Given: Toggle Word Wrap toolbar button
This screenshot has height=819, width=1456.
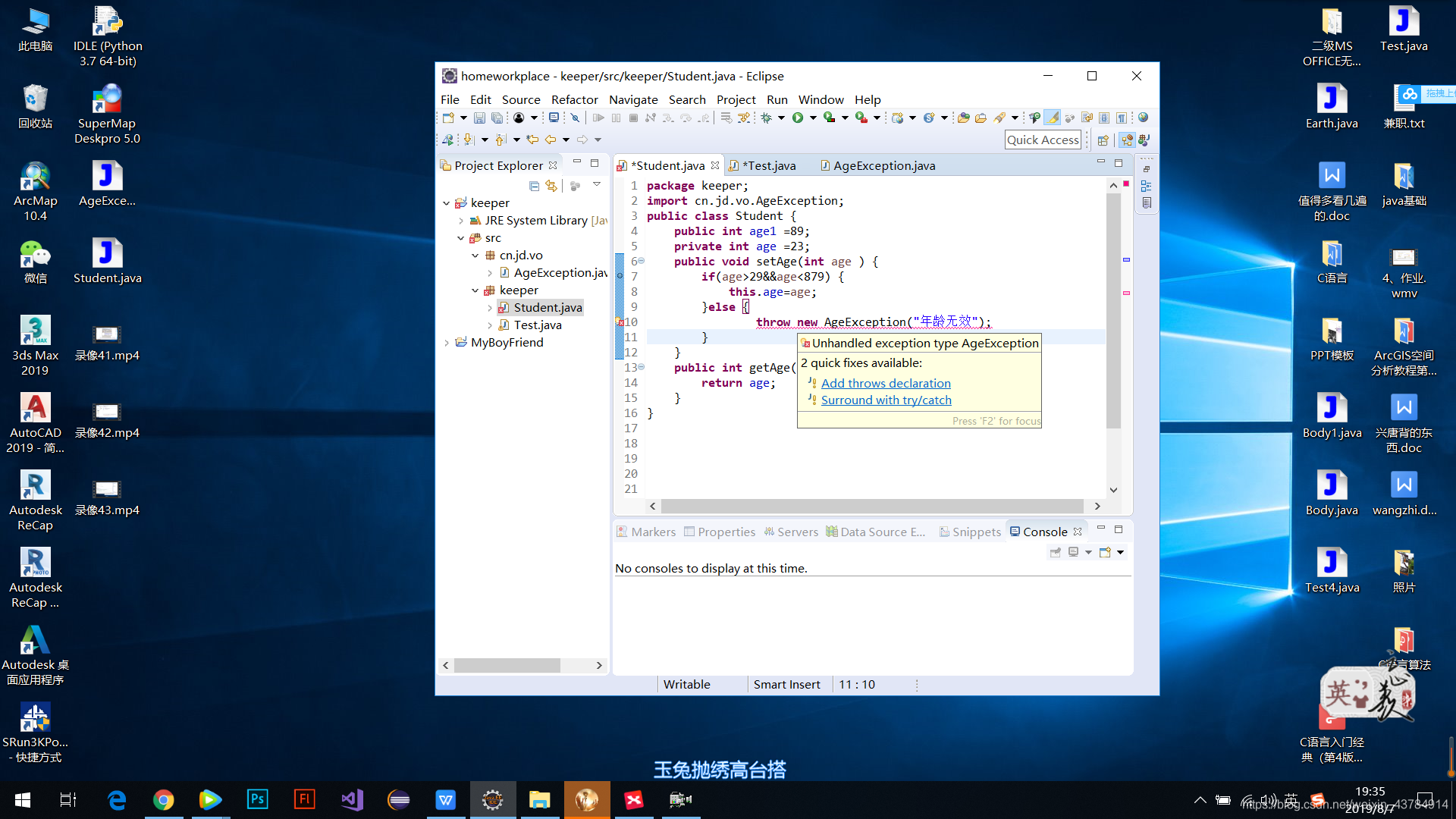Looking at the screenshot, I should [x=1087, y=118].
